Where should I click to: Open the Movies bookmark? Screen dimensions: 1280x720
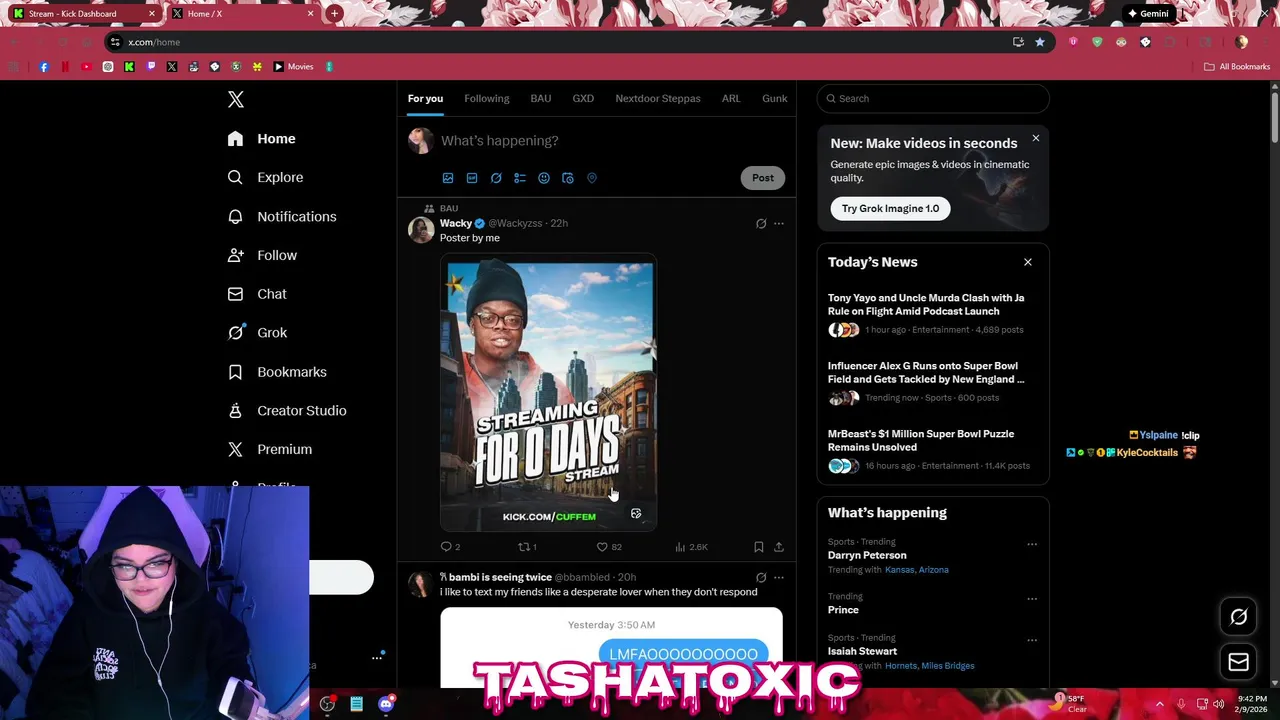[293, 67]
